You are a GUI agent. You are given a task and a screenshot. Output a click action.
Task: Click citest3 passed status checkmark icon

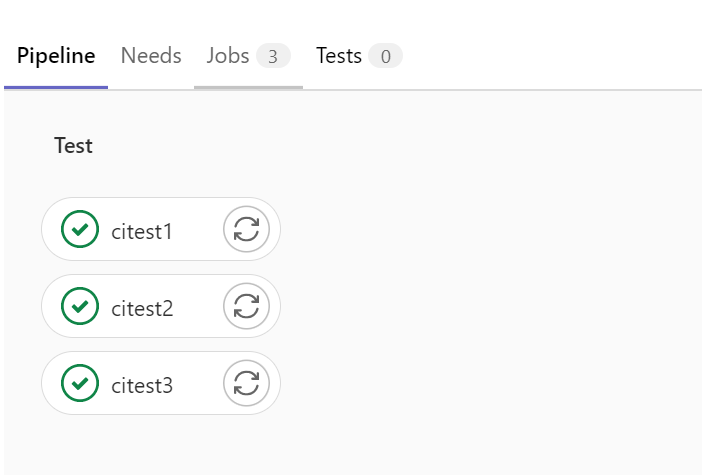[x=80, y=383]
